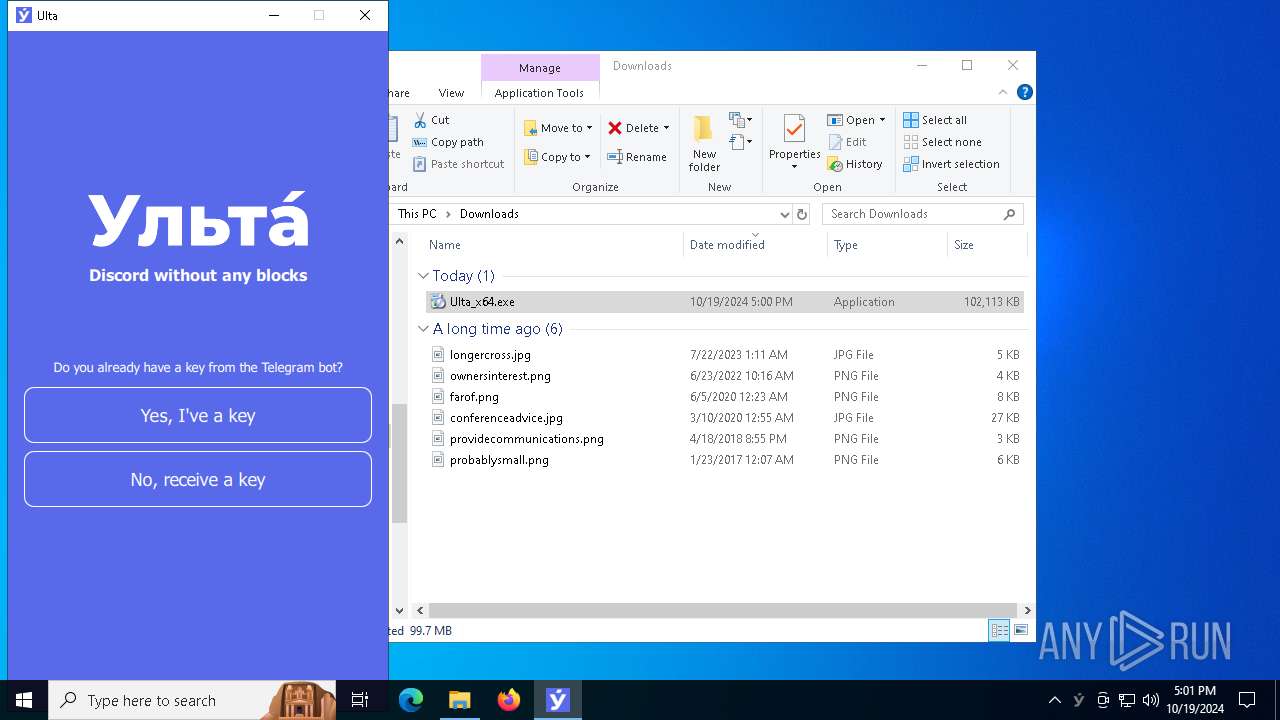Viewport: 1280px width, 720px height.
Task: Click Downloads in the breadcrumb path
Action: point(489,214)
